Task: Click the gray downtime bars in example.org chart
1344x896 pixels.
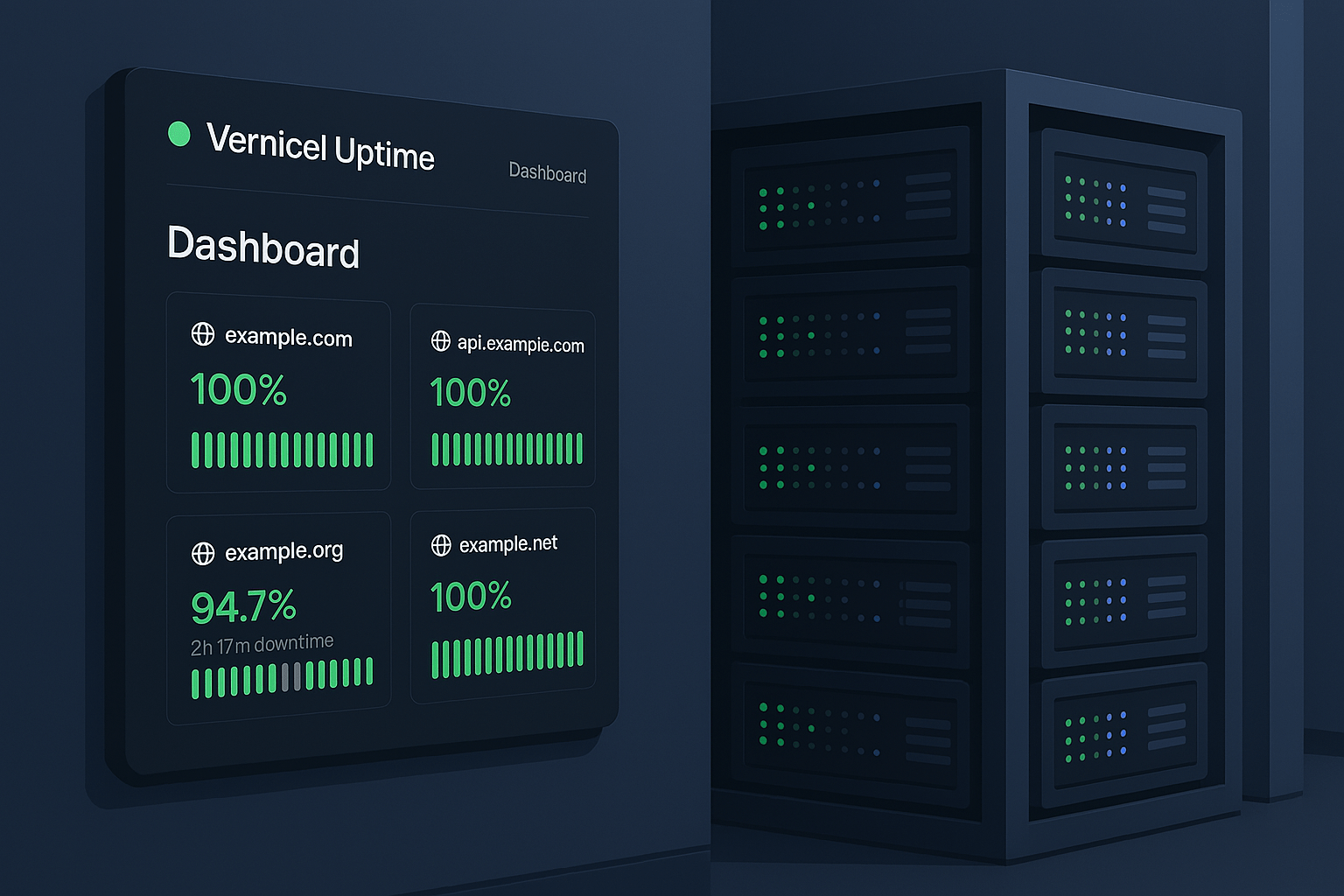Action: coord(291,677)
